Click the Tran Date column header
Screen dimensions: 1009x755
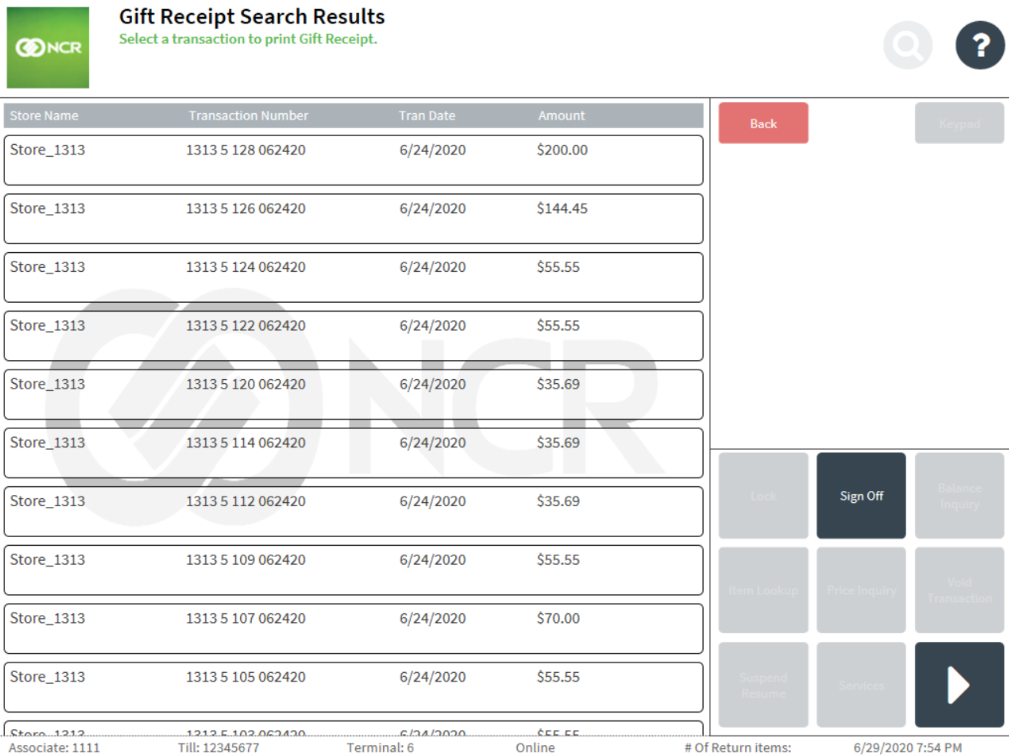[426, 115]
